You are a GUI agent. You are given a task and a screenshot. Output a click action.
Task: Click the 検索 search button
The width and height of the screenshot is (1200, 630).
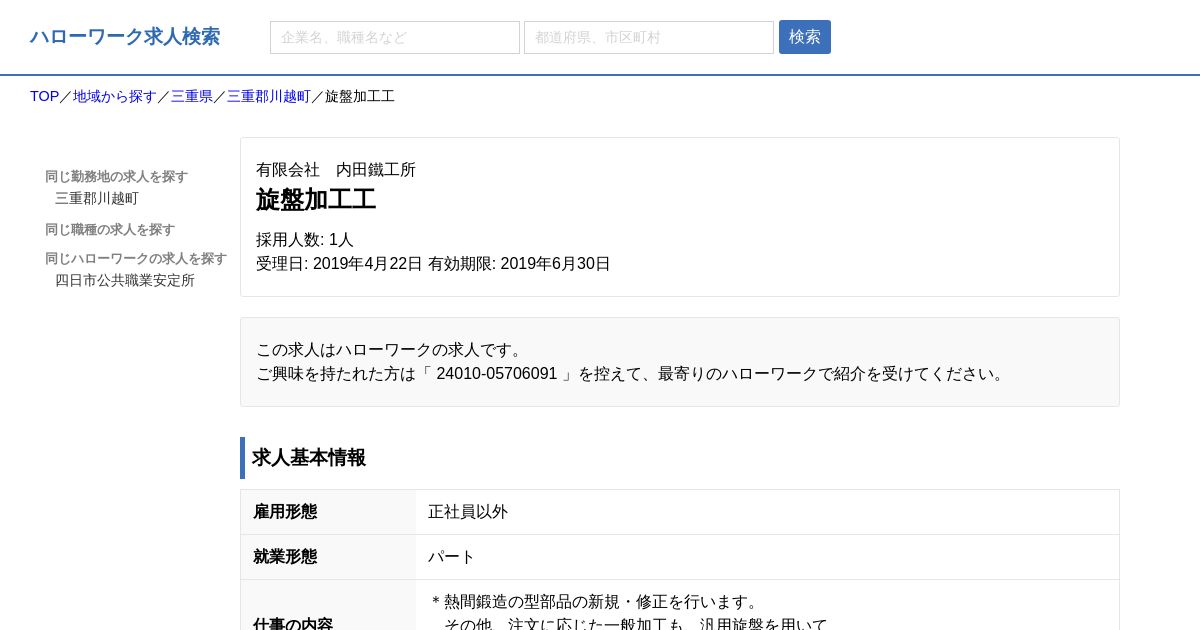pos(805,37)
